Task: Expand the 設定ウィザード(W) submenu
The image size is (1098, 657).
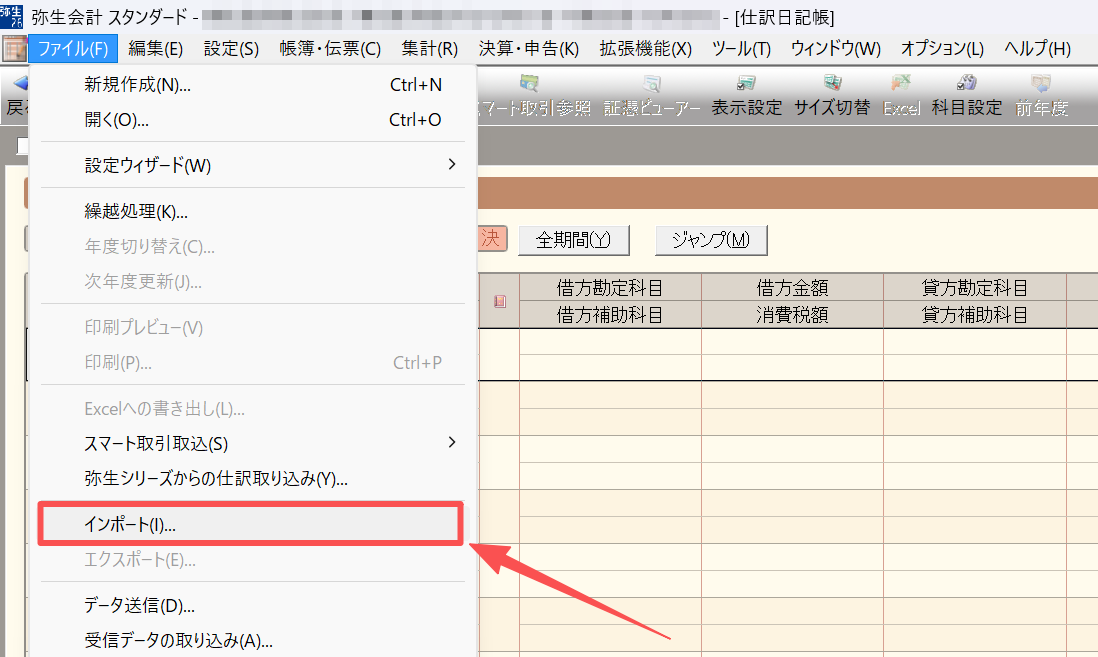Action: (x=253, y=165)
